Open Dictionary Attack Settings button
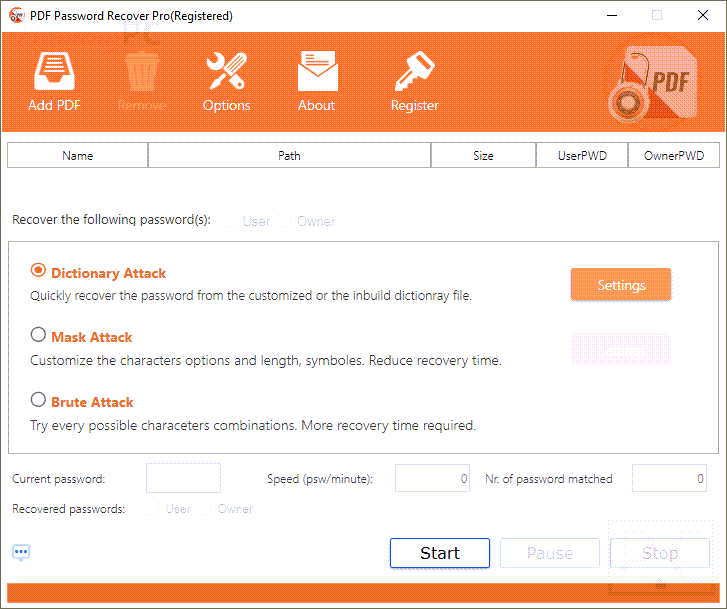Image resolution: width=727 pixels, height=609 pixels. pos(621,285)
